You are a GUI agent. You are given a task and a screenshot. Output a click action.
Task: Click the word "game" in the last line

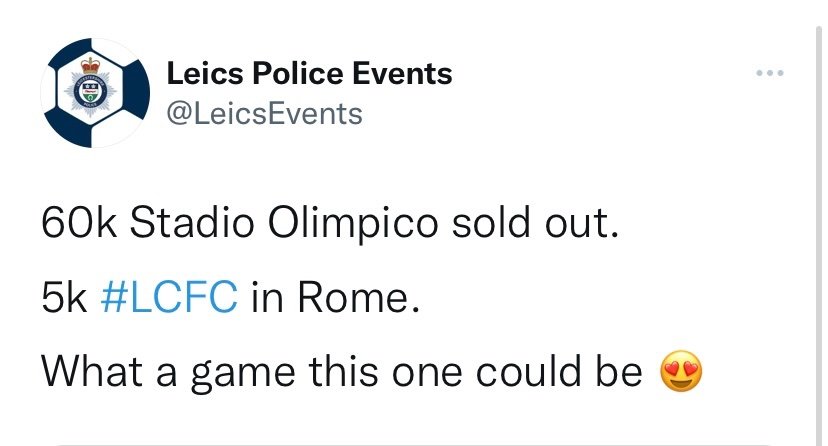pos(243,374)
